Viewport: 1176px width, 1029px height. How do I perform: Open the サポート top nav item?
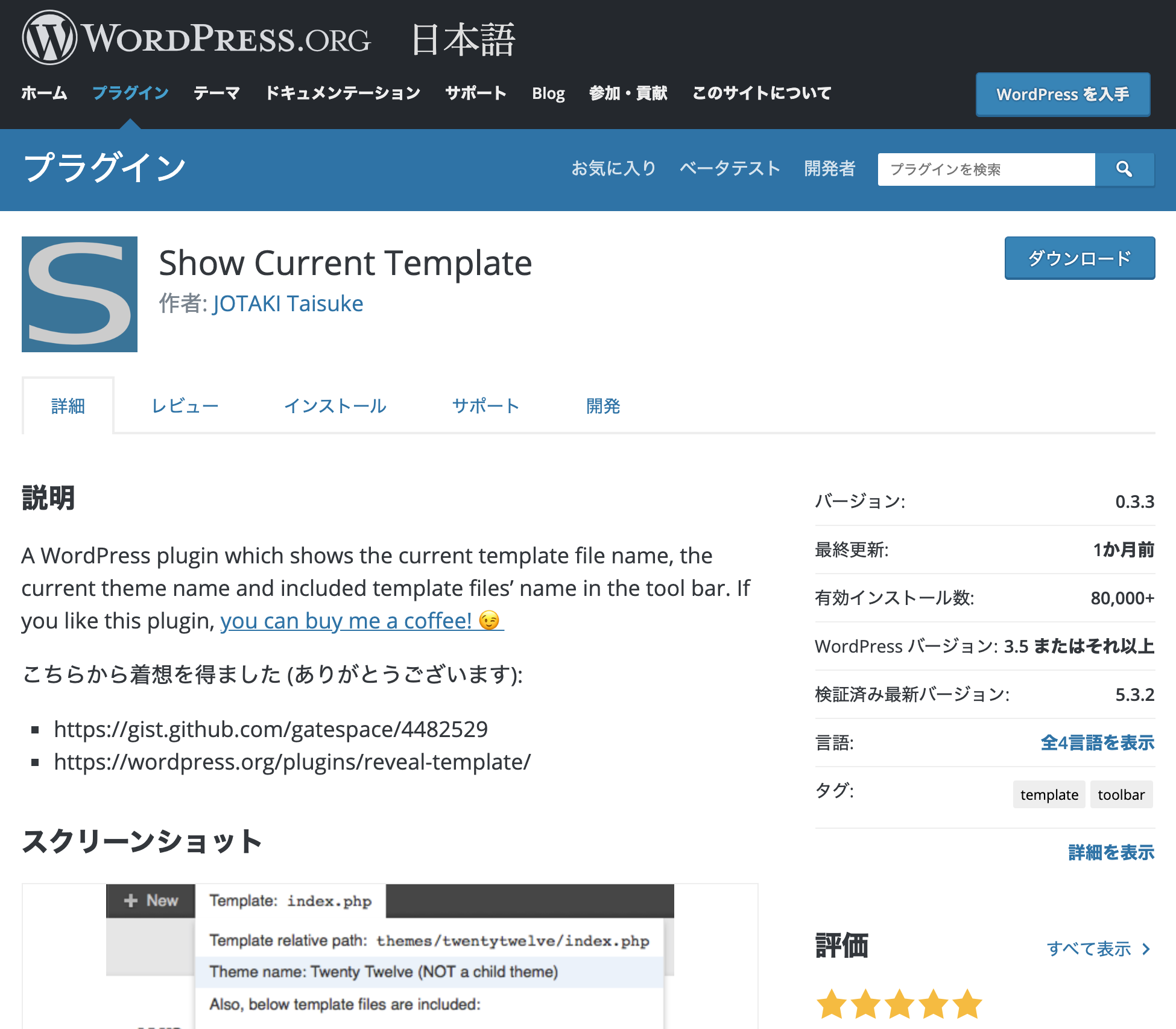pyautogui.click(x=476, y=93)
